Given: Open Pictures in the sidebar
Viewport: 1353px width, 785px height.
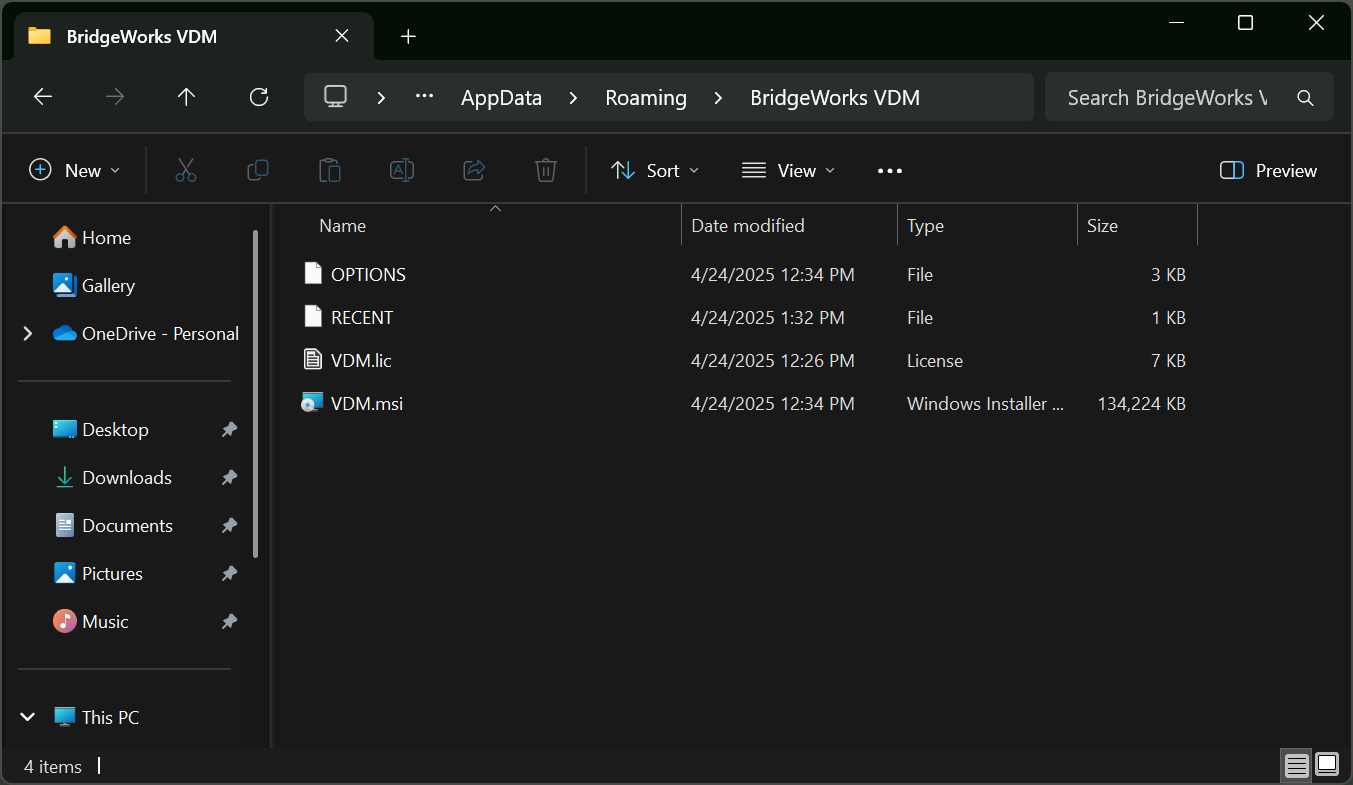Looking at the screenshot, I should 97,574.
